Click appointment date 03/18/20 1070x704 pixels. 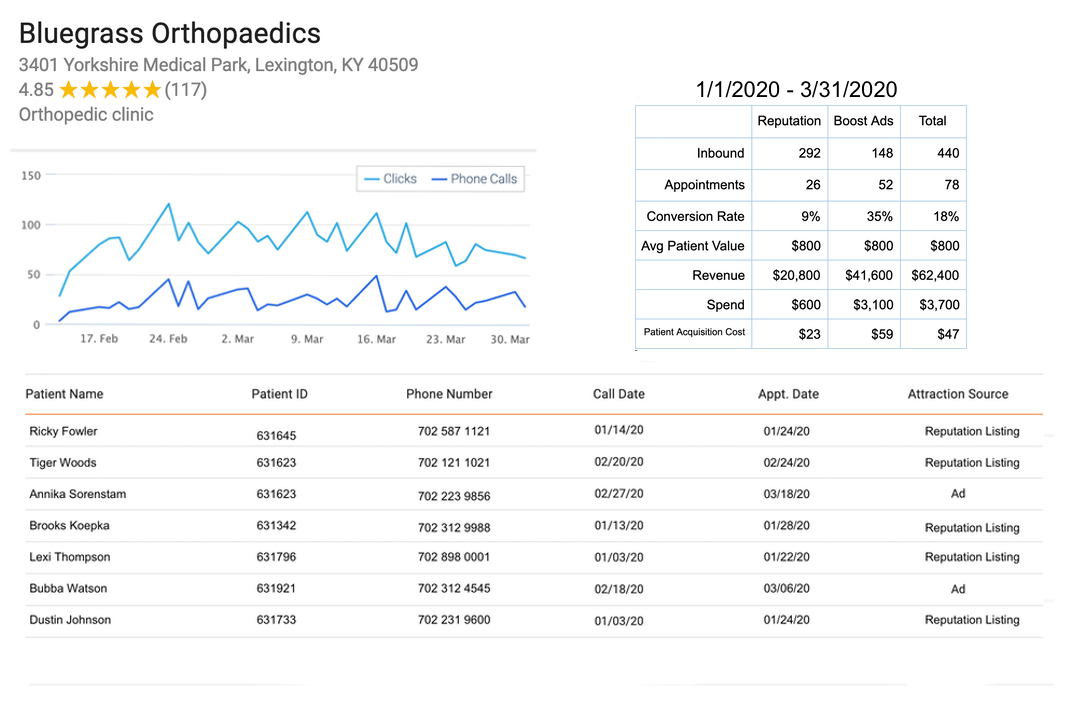coord(787,494)
